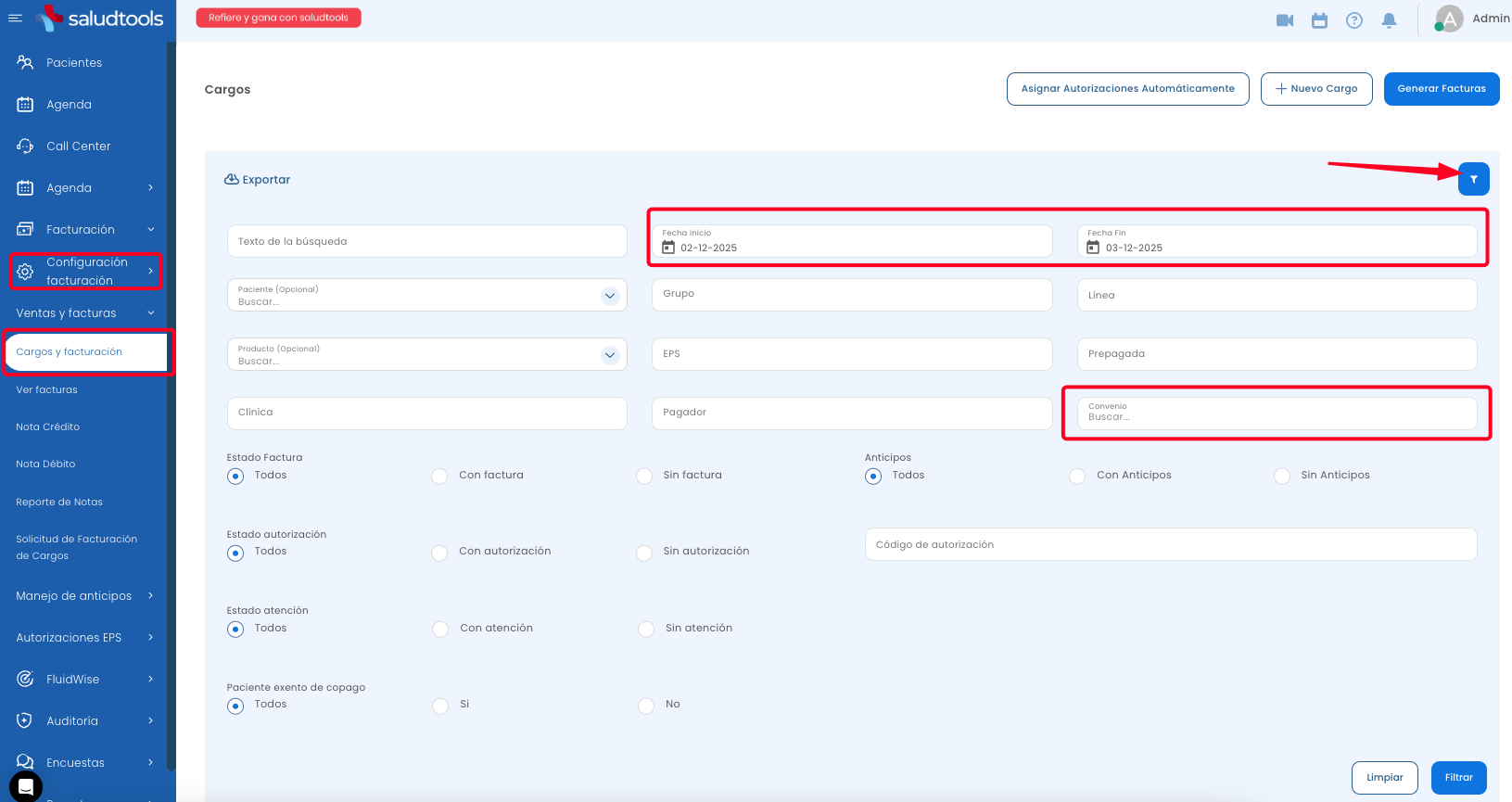Viewport: 1512px width, 802px height.
Task: Click the Generar Facturas button
Action: (1441, 89)
